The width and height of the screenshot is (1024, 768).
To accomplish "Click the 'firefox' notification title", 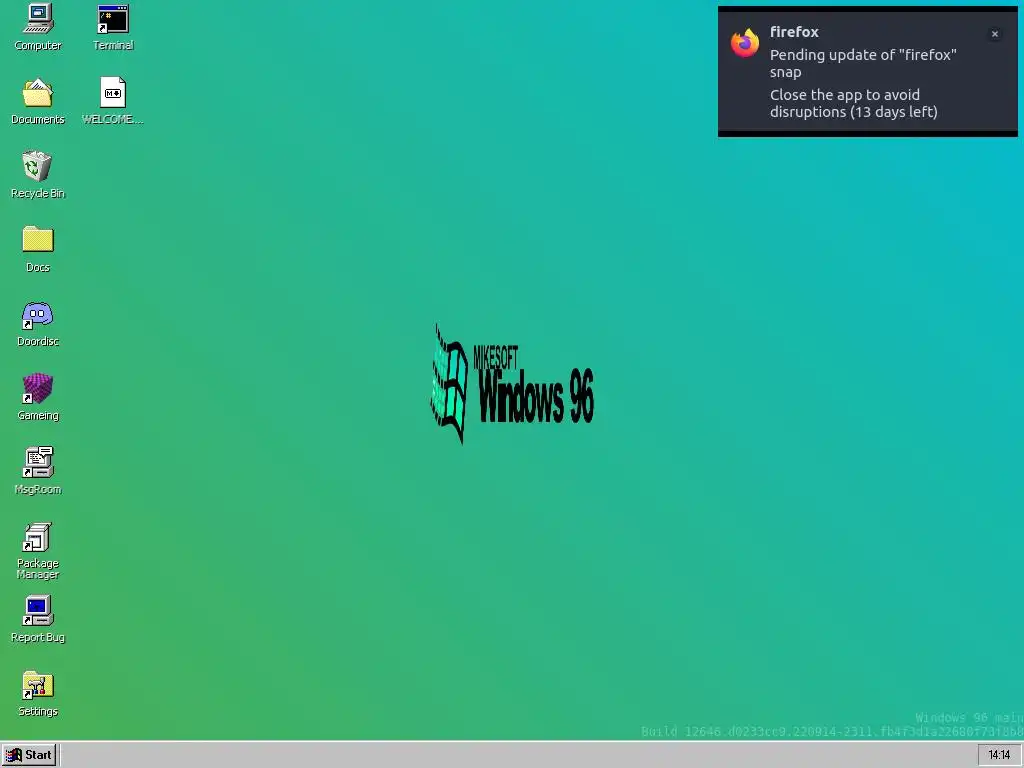I will coord(794,32).
